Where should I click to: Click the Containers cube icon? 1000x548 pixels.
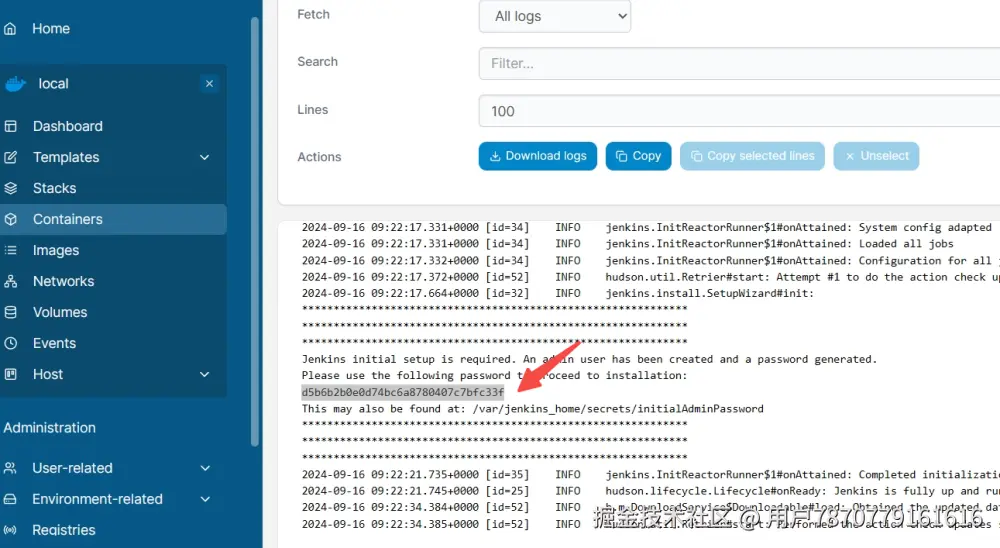[x=11, y=219]
